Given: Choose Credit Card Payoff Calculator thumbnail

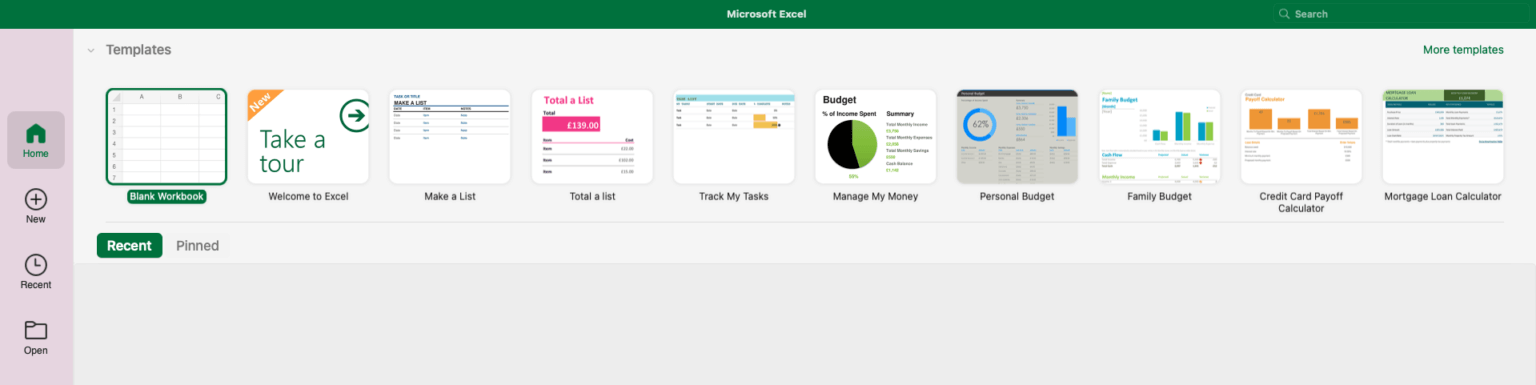Looking at the screenshot, I should pos(1301,137).
